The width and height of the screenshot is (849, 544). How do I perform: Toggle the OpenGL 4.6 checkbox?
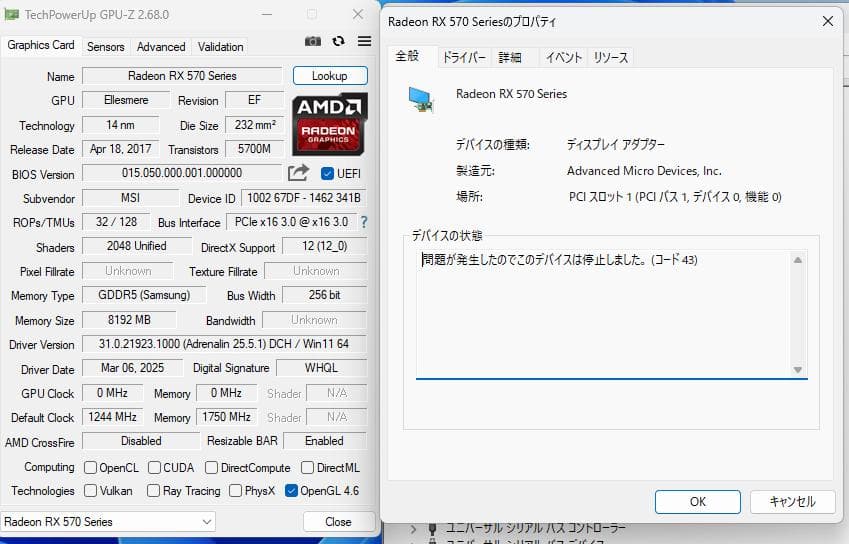pos(291,490)
